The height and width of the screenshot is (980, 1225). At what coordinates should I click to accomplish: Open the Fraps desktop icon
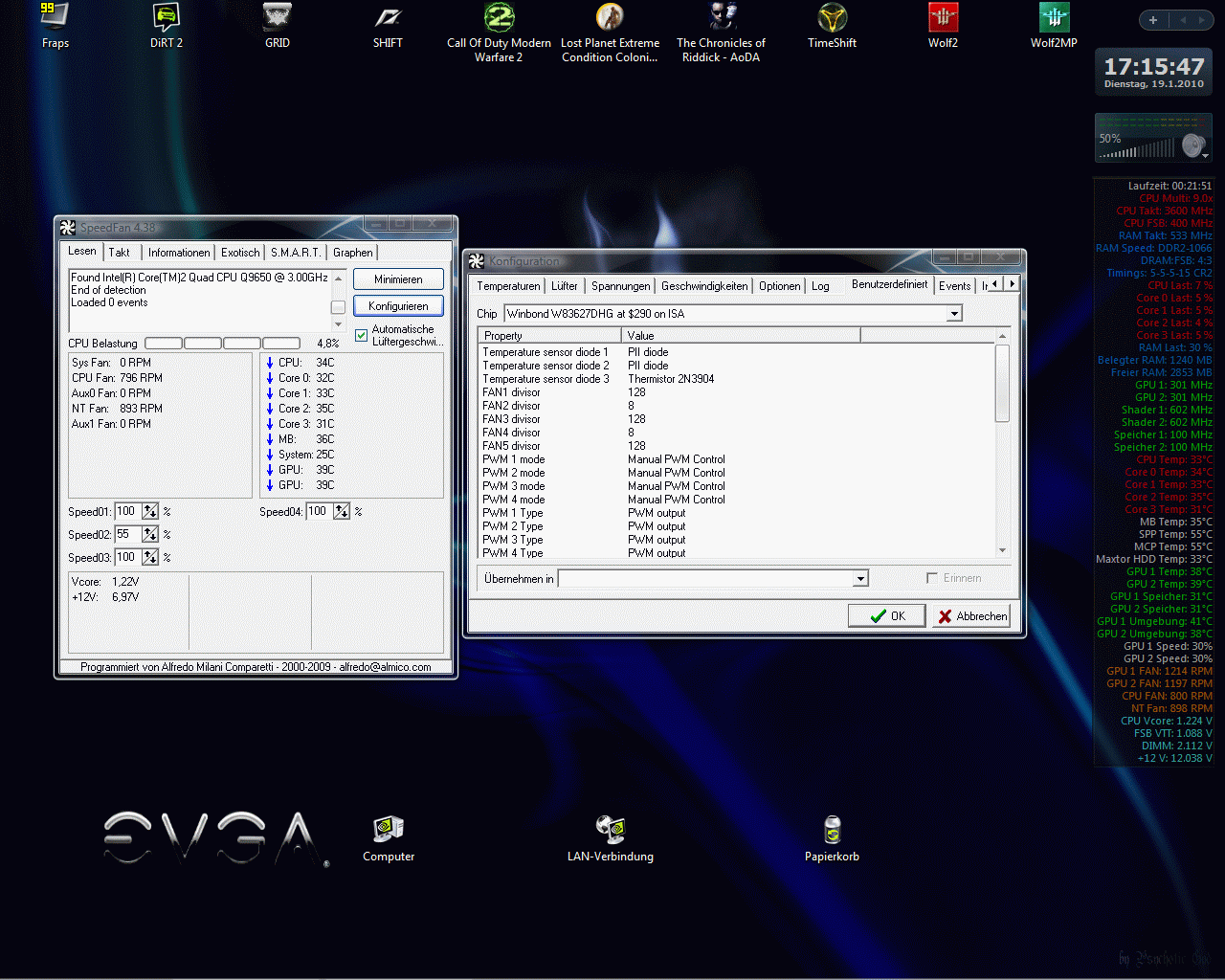(x=55, y=25)
